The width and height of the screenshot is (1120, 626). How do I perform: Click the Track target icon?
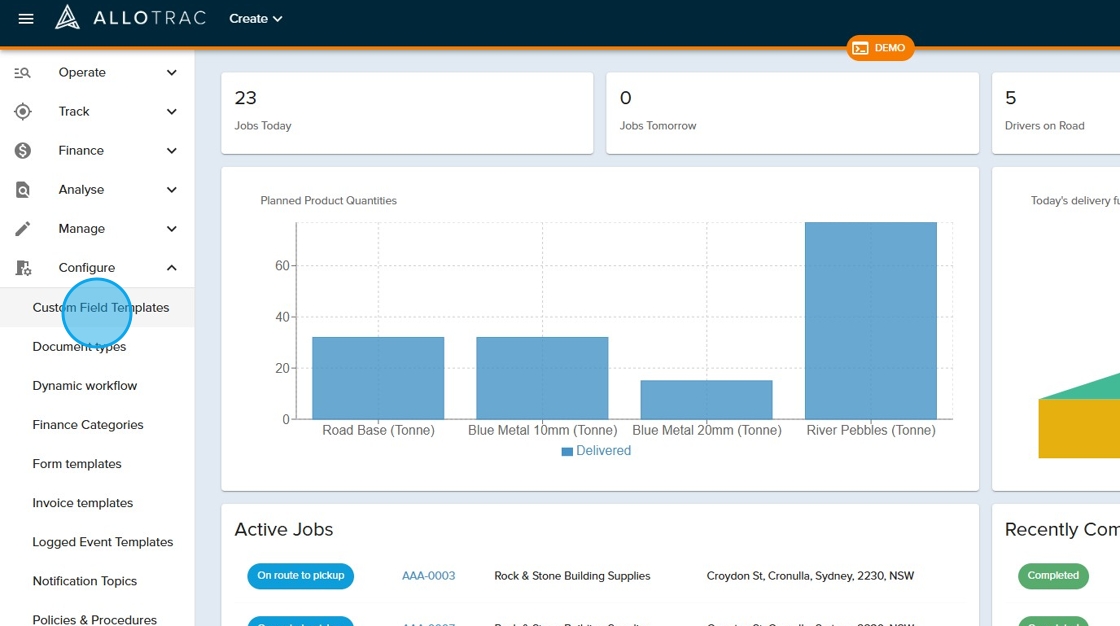[23, 112]
